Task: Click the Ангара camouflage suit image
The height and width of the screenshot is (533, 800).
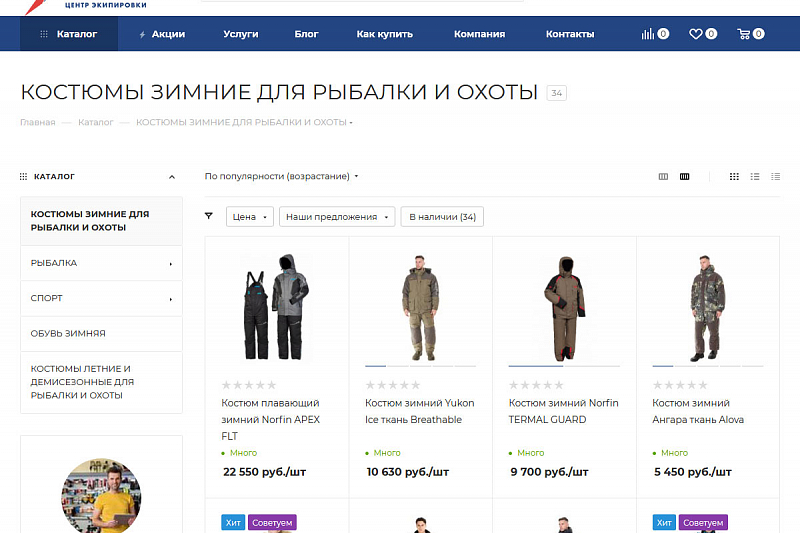Action: tap(708, 308)
